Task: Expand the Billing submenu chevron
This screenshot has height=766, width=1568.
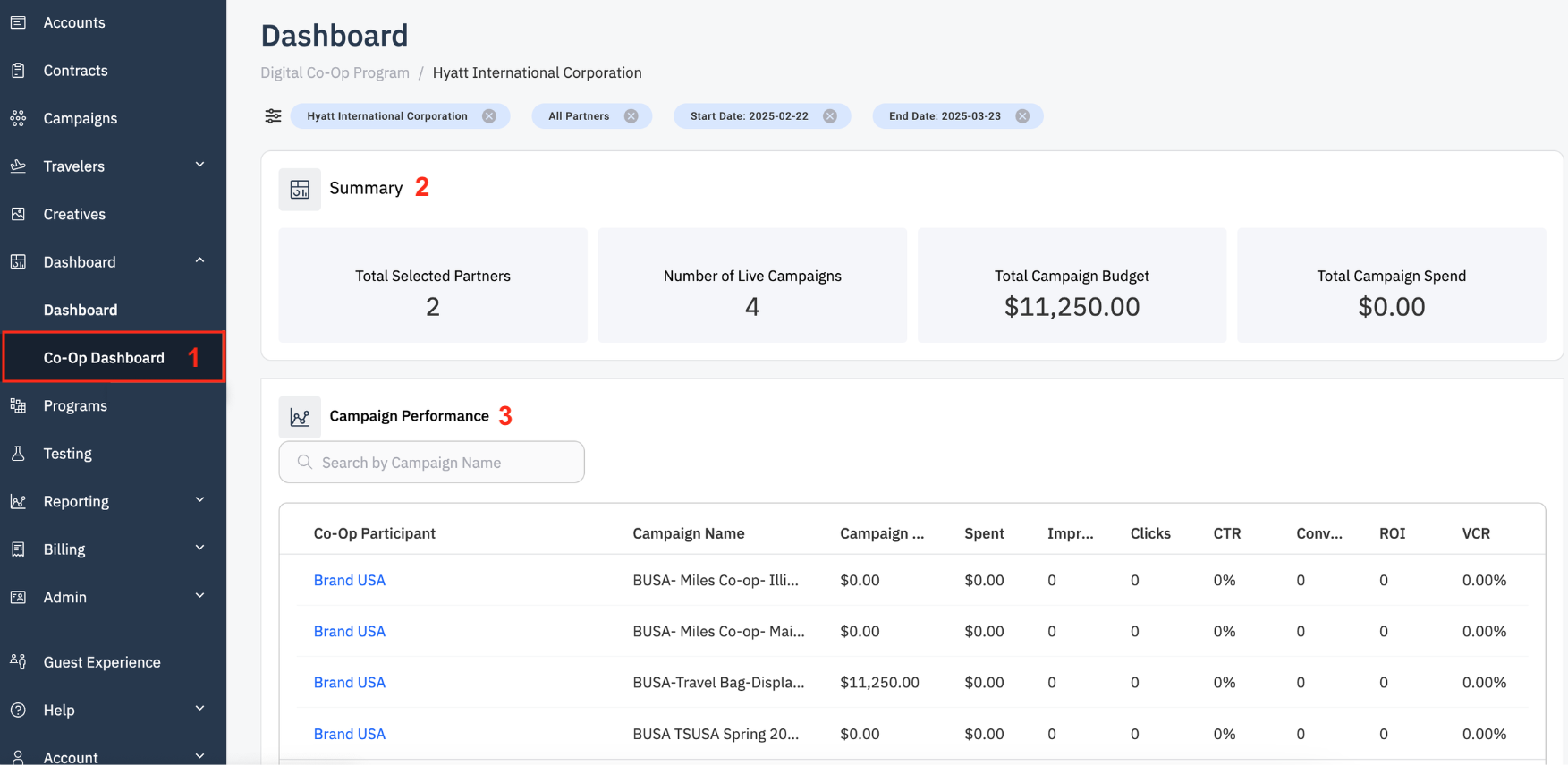Action: (x=200, y=549)
